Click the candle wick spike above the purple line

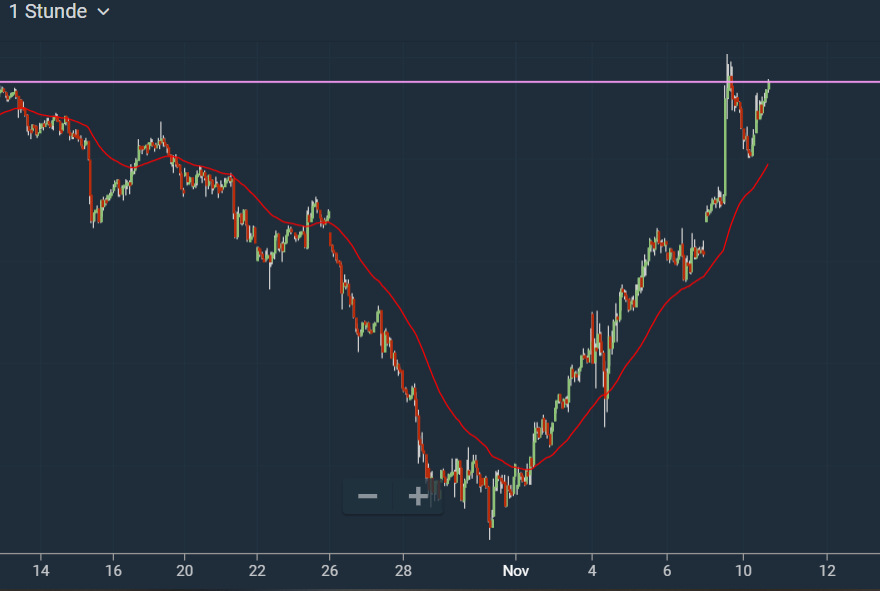point(727,60)
